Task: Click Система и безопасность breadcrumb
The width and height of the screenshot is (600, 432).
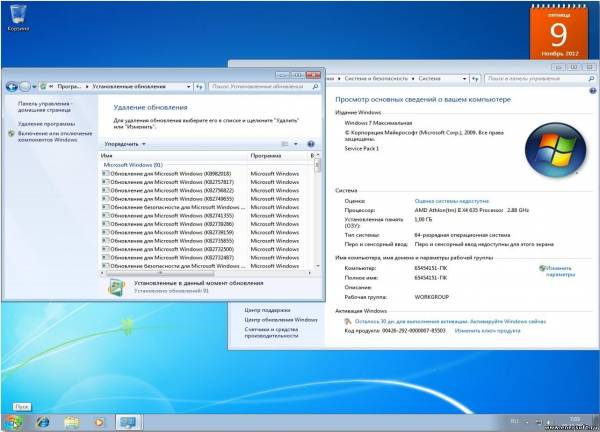Action: (x=376, y=78)
